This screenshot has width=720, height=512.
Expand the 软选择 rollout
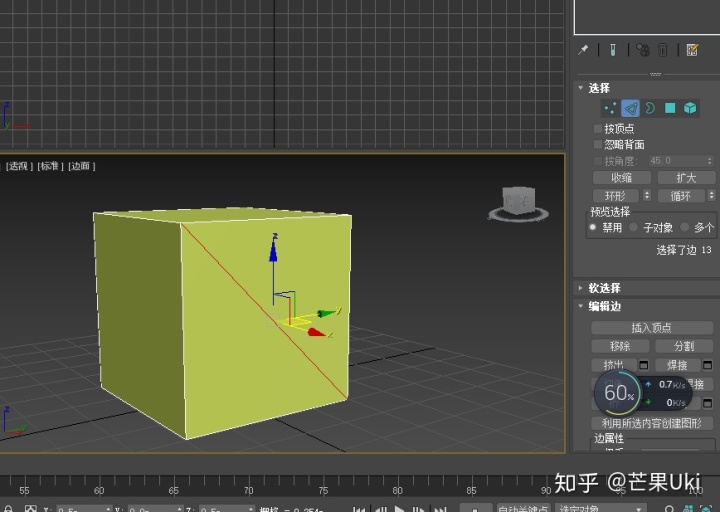coord(581,288)
